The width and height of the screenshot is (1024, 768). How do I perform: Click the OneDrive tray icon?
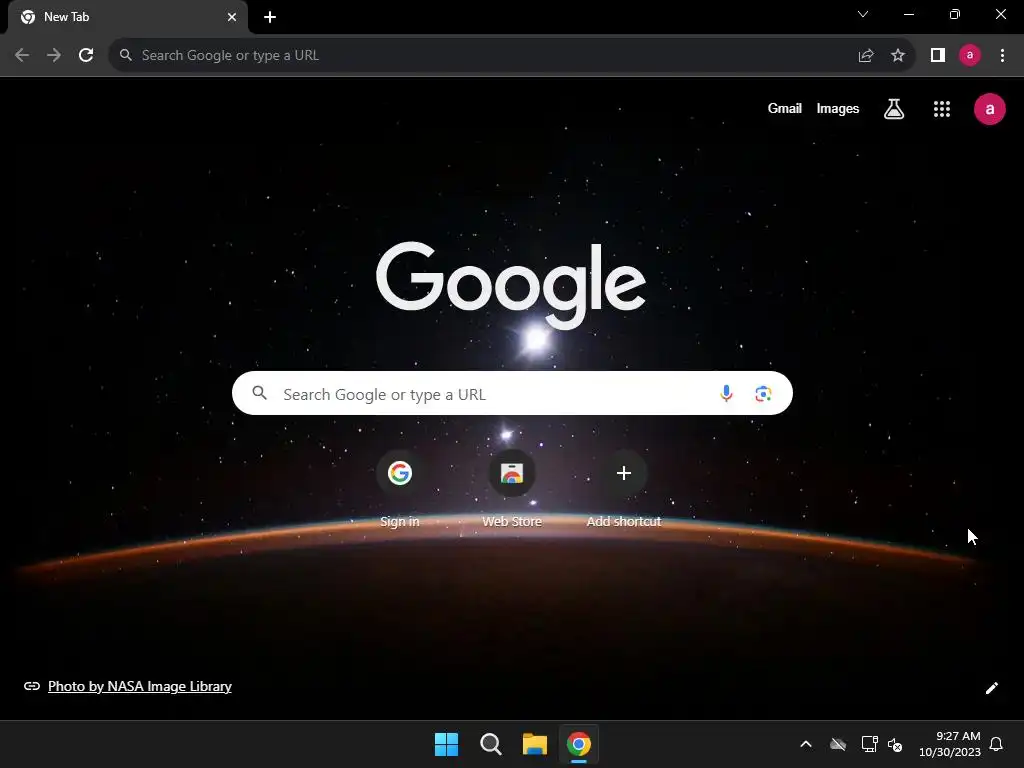(838, 744)
